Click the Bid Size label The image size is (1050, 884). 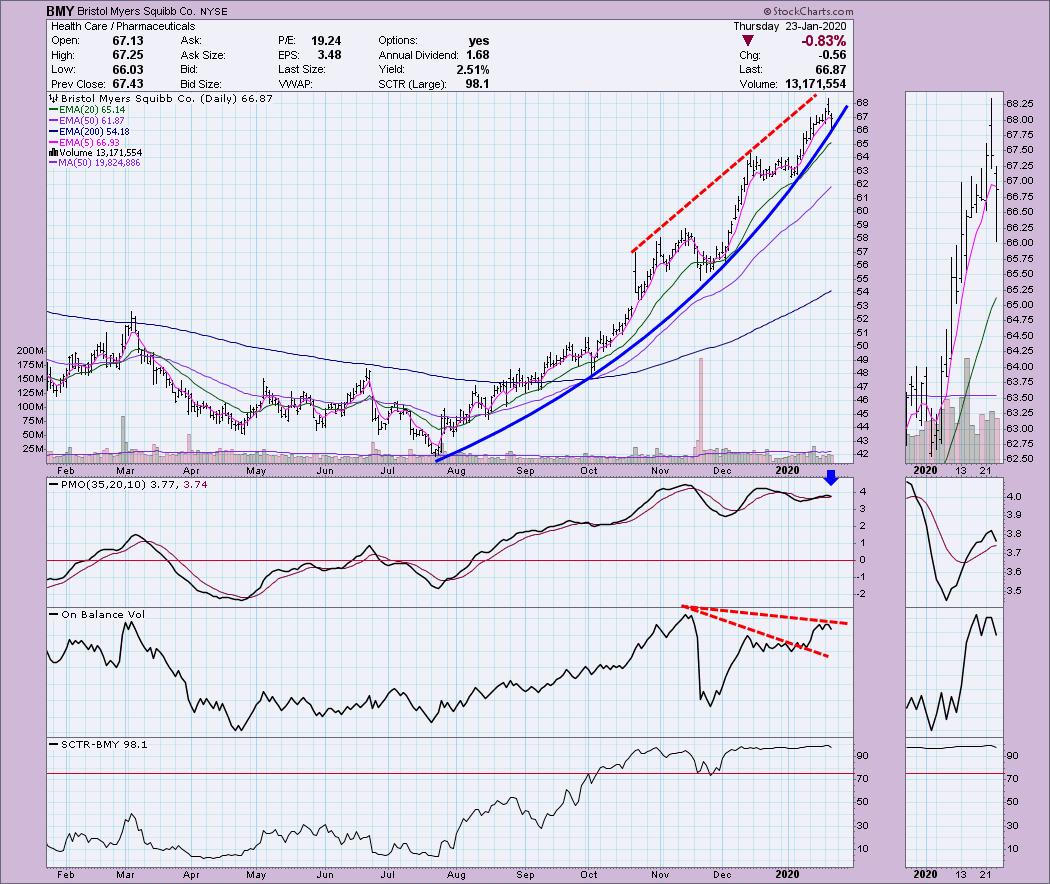click(x=201, y=84)
